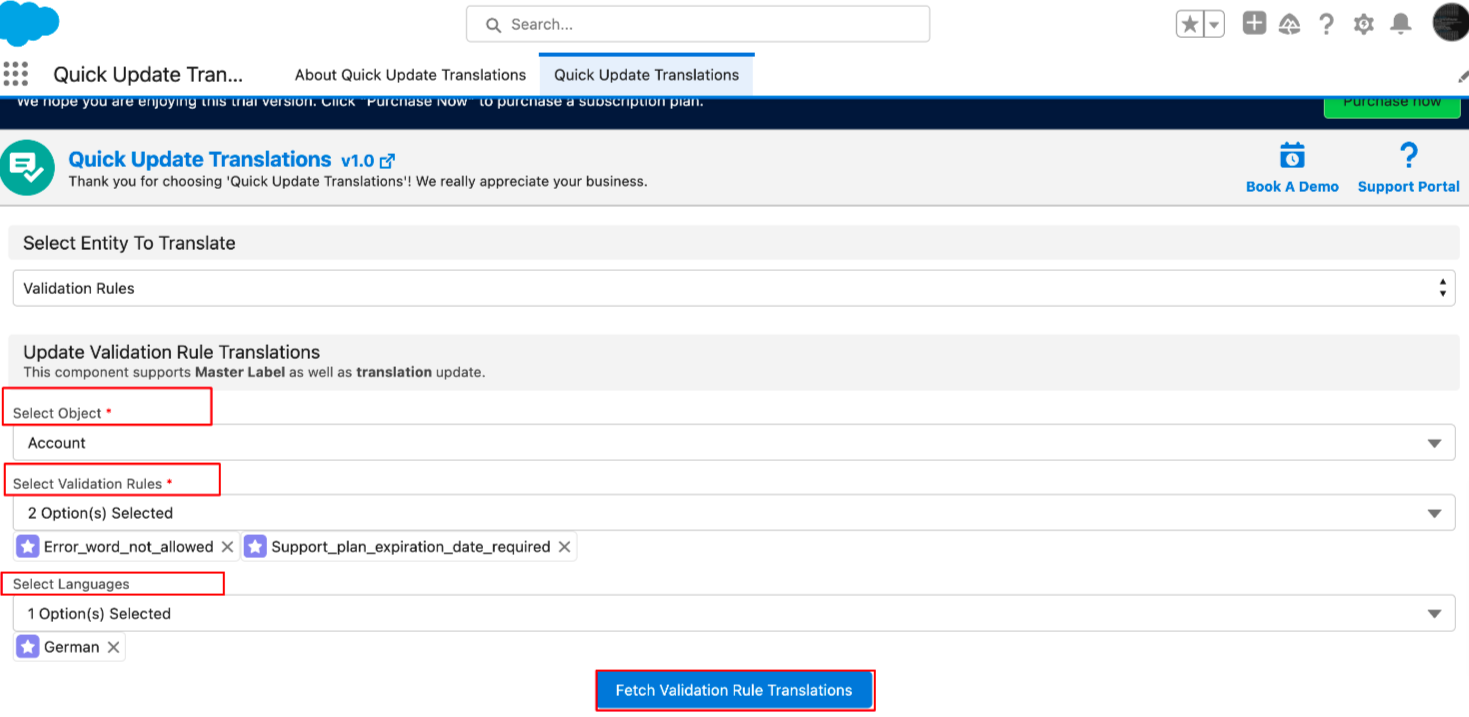Expand the 2 Option(s) Selected dropdown

click(x=734, y=513)
